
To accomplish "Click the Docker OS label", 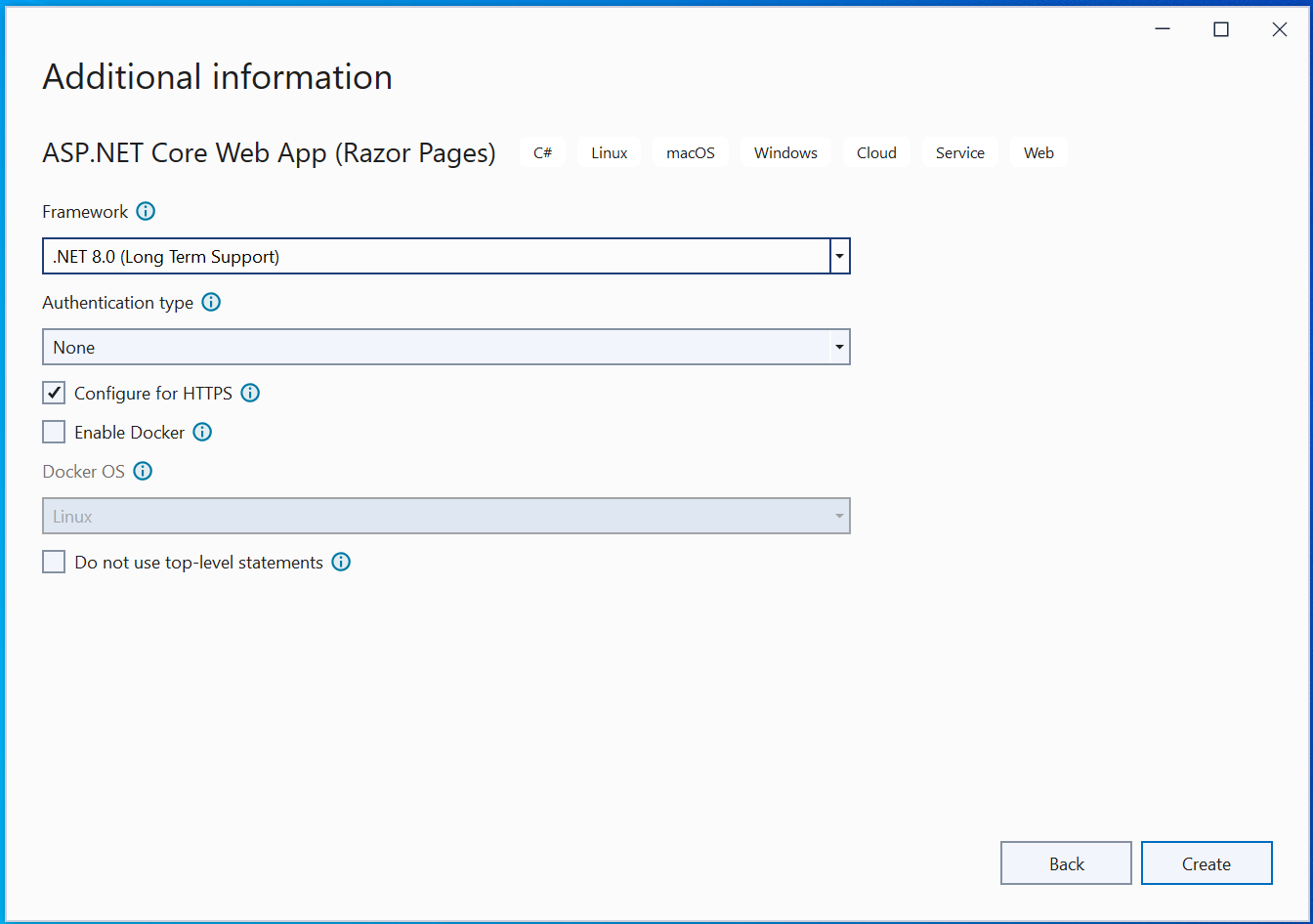I will 84,472.
